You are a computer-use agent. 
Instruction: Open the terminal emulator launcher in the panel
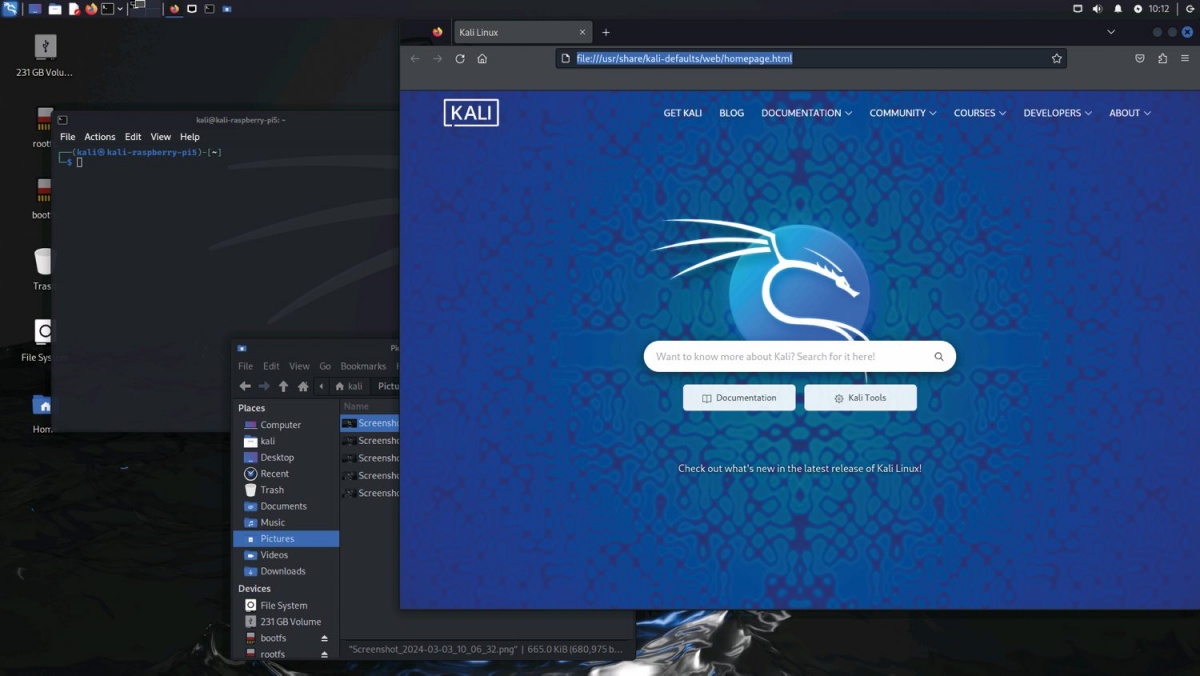tap(107, 9)
